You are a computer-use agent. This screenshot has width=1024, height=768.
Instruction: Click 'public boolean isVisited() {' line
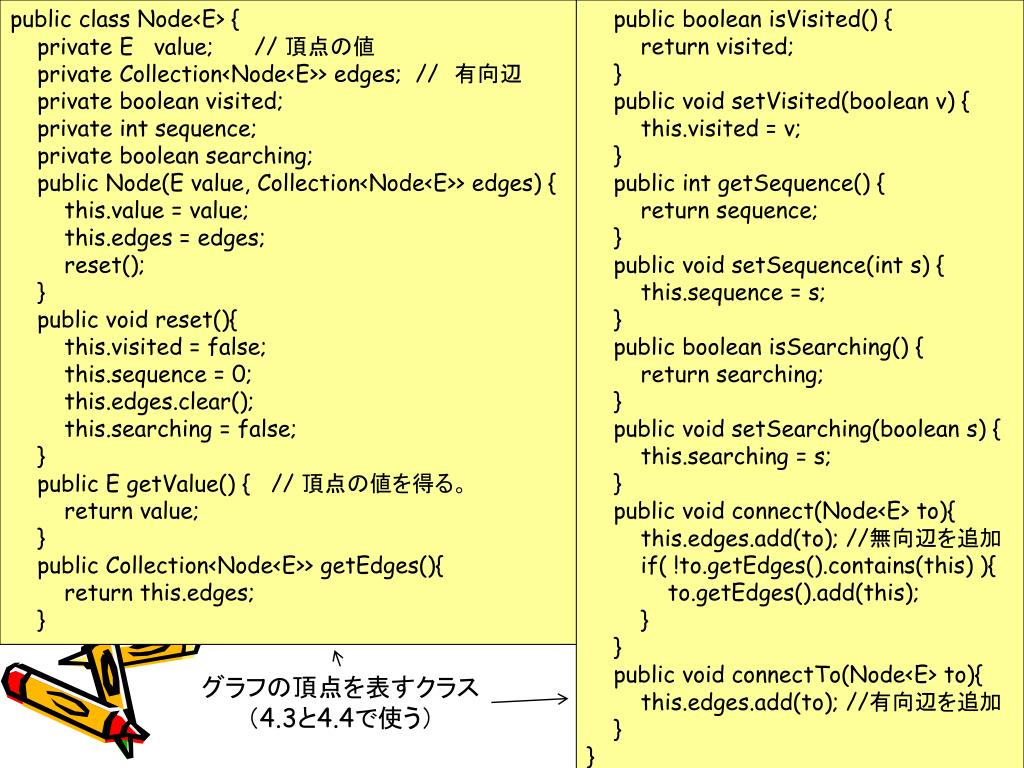[752, 20]
